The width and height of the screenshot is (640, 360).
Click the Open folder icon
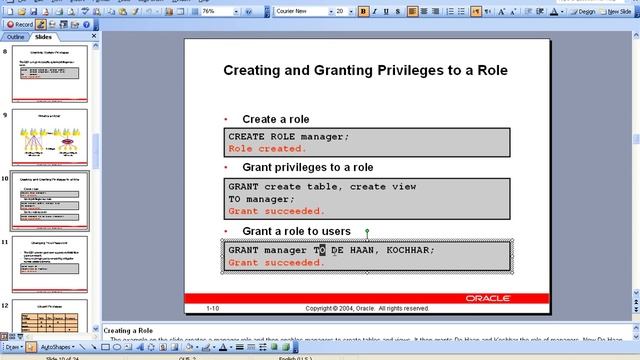(22, 12)
